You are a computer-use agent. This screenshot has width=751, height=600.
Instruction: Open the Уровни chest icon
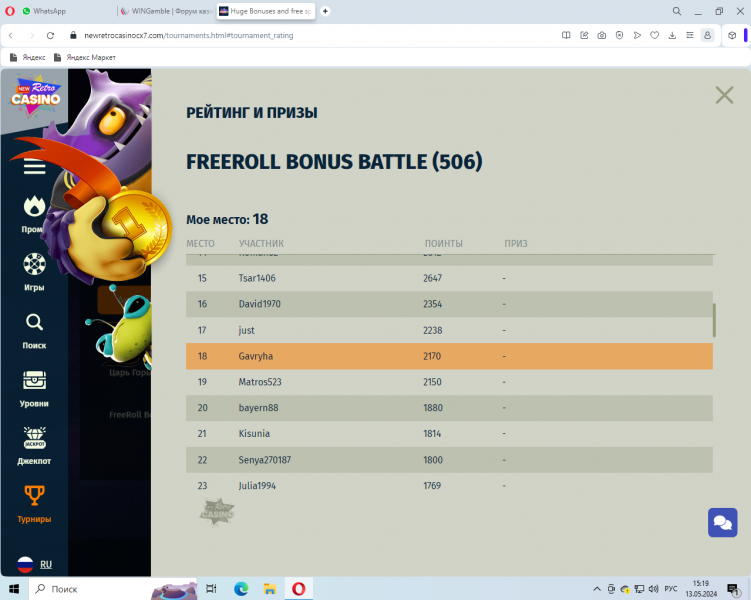[x=34, y=387]
